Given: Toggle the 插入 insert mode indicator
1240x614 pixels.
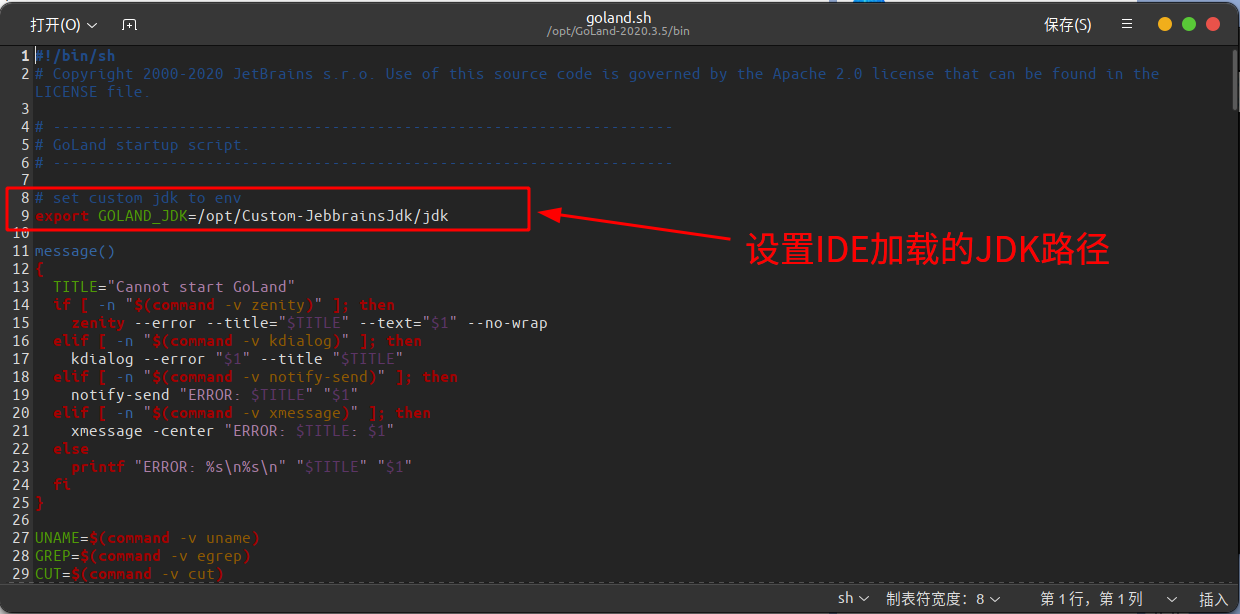Looking at the screenshot, I should point(1213,598).
